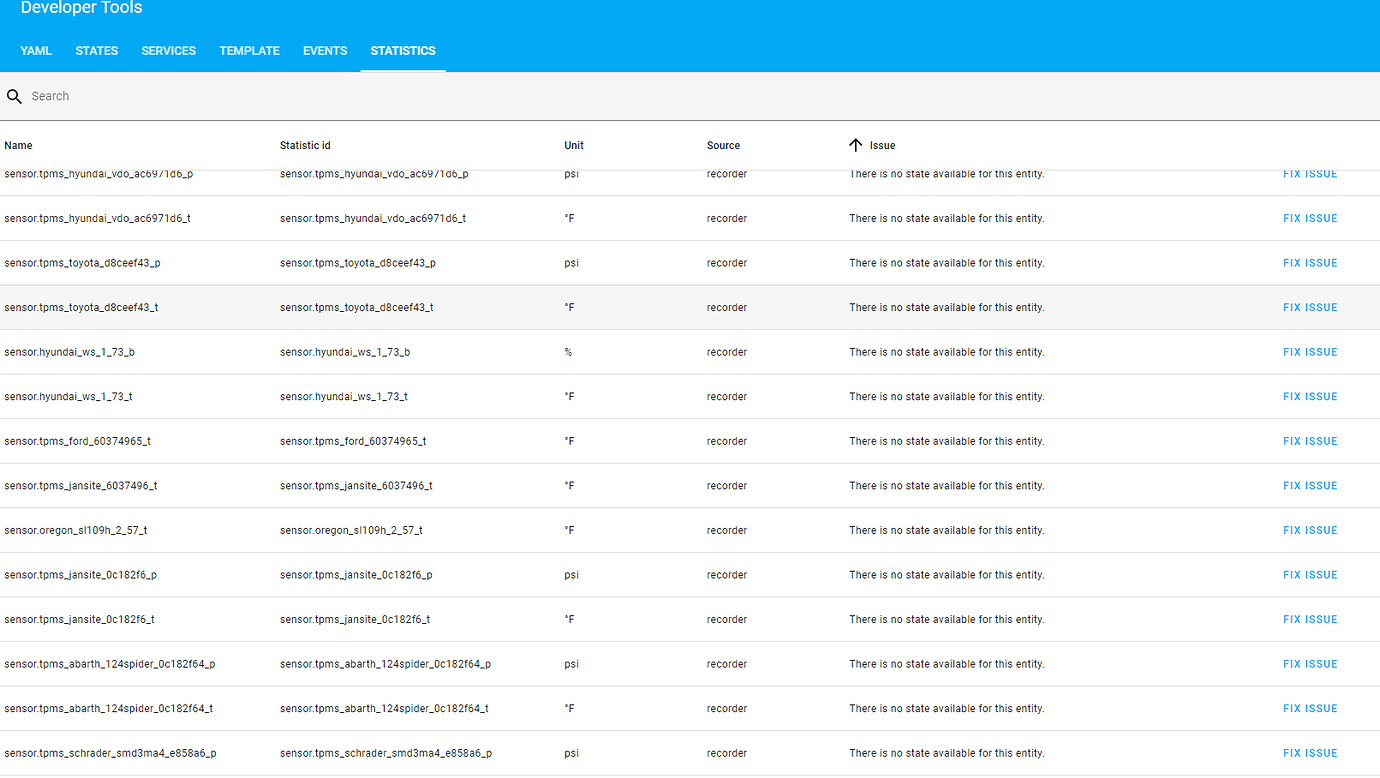Click the Developer Tools page title
Image resolution: width=1380 pixels, height=778 pixels.
pyautogui.click(x=81, y=8)
